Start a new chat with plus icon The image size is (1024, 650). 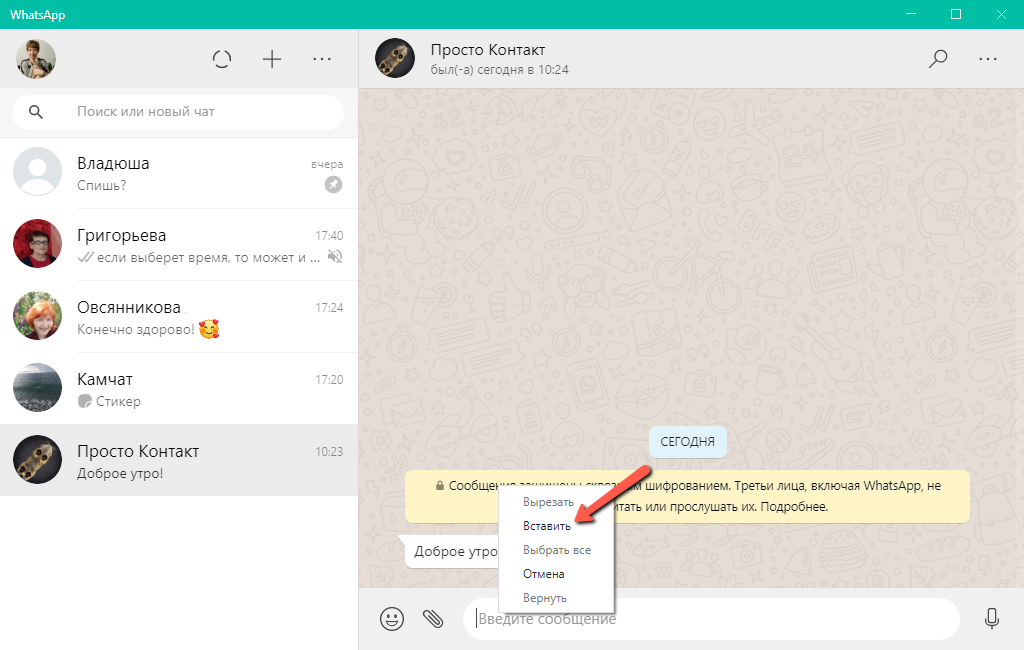(x=272, y=59)
